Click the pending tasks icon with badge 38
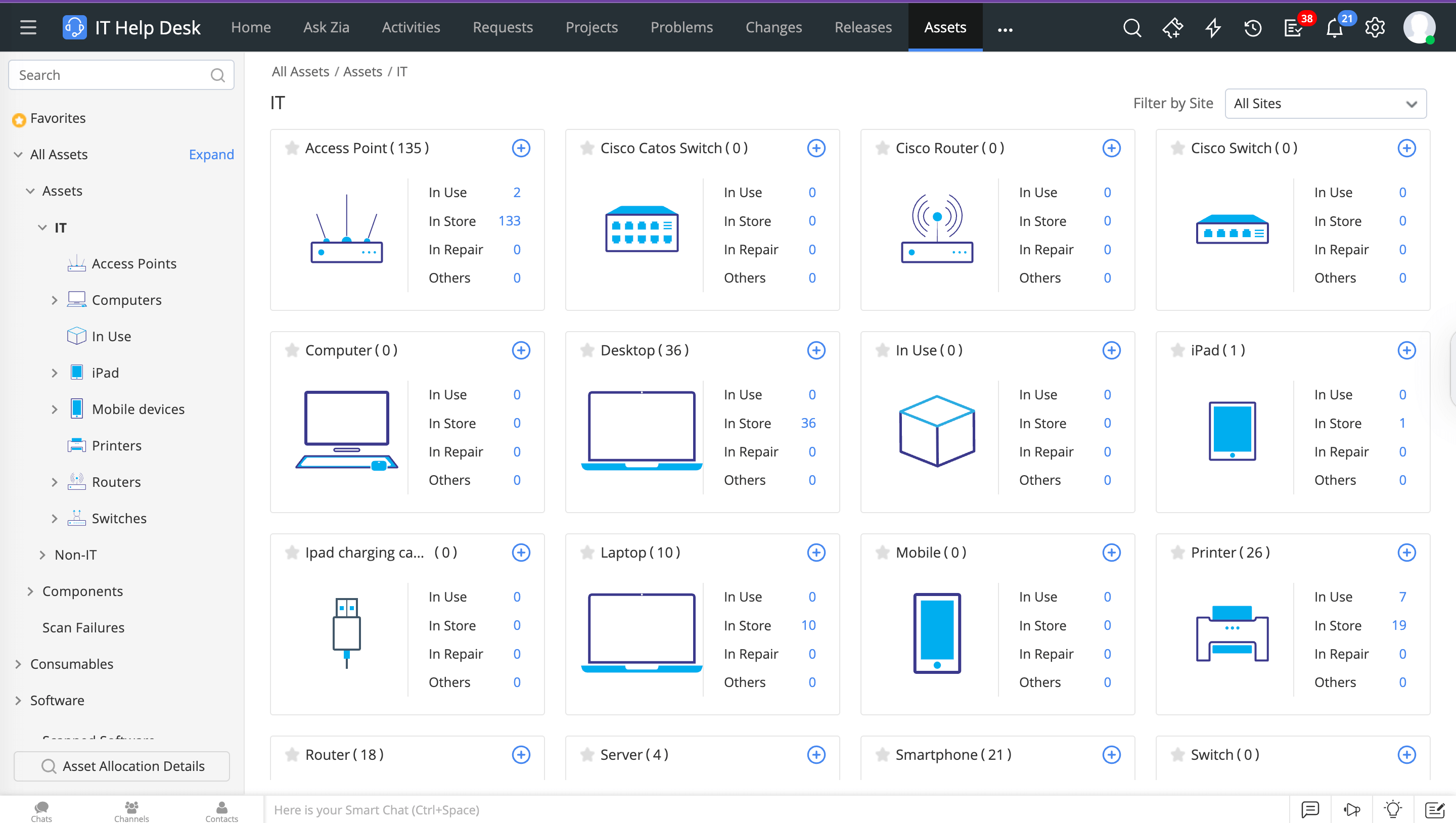 1293,28
